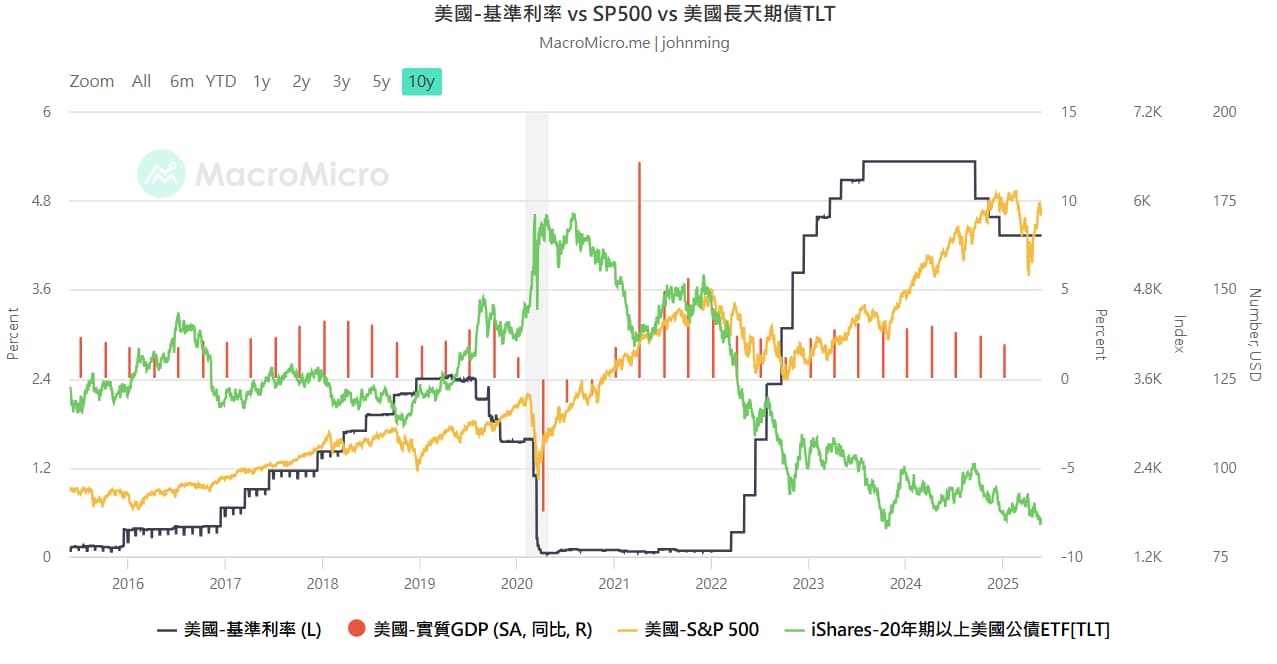Zoom chart to 3y range
The image size is (1277, 664).
(342, 82)
